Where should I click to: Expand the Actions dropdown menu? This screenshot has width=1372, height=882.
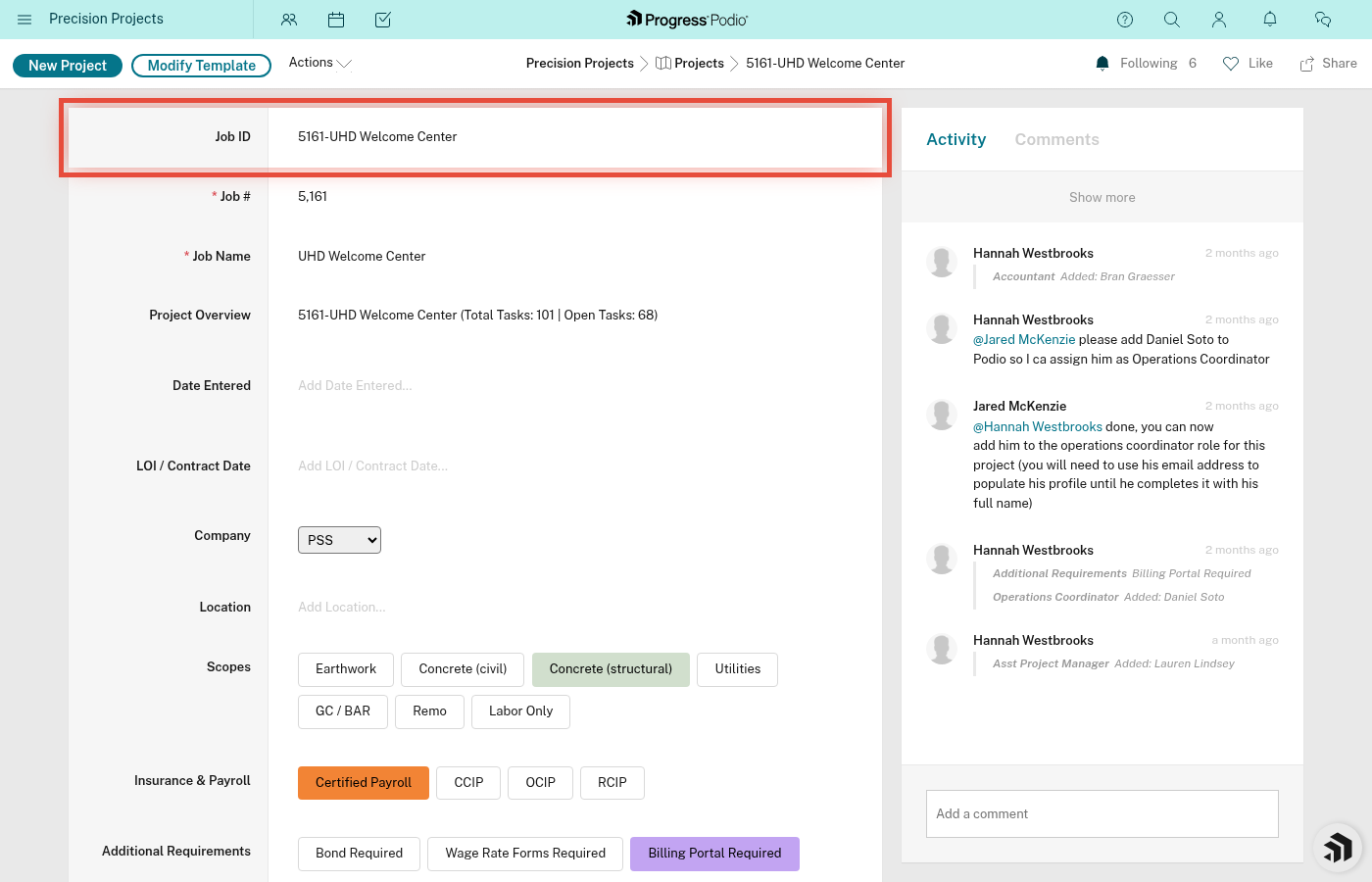[319, 63]
